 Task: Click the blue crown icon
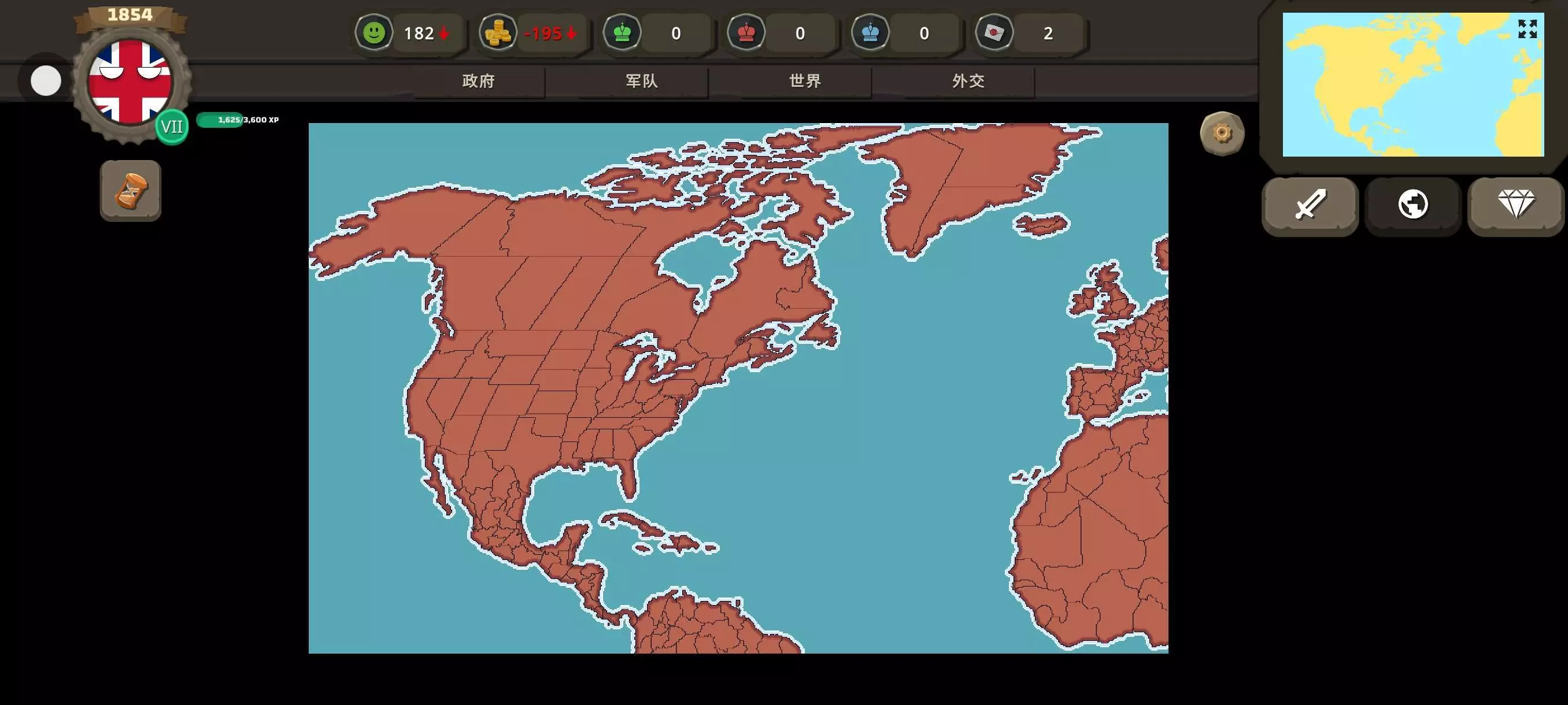point(870,32)
